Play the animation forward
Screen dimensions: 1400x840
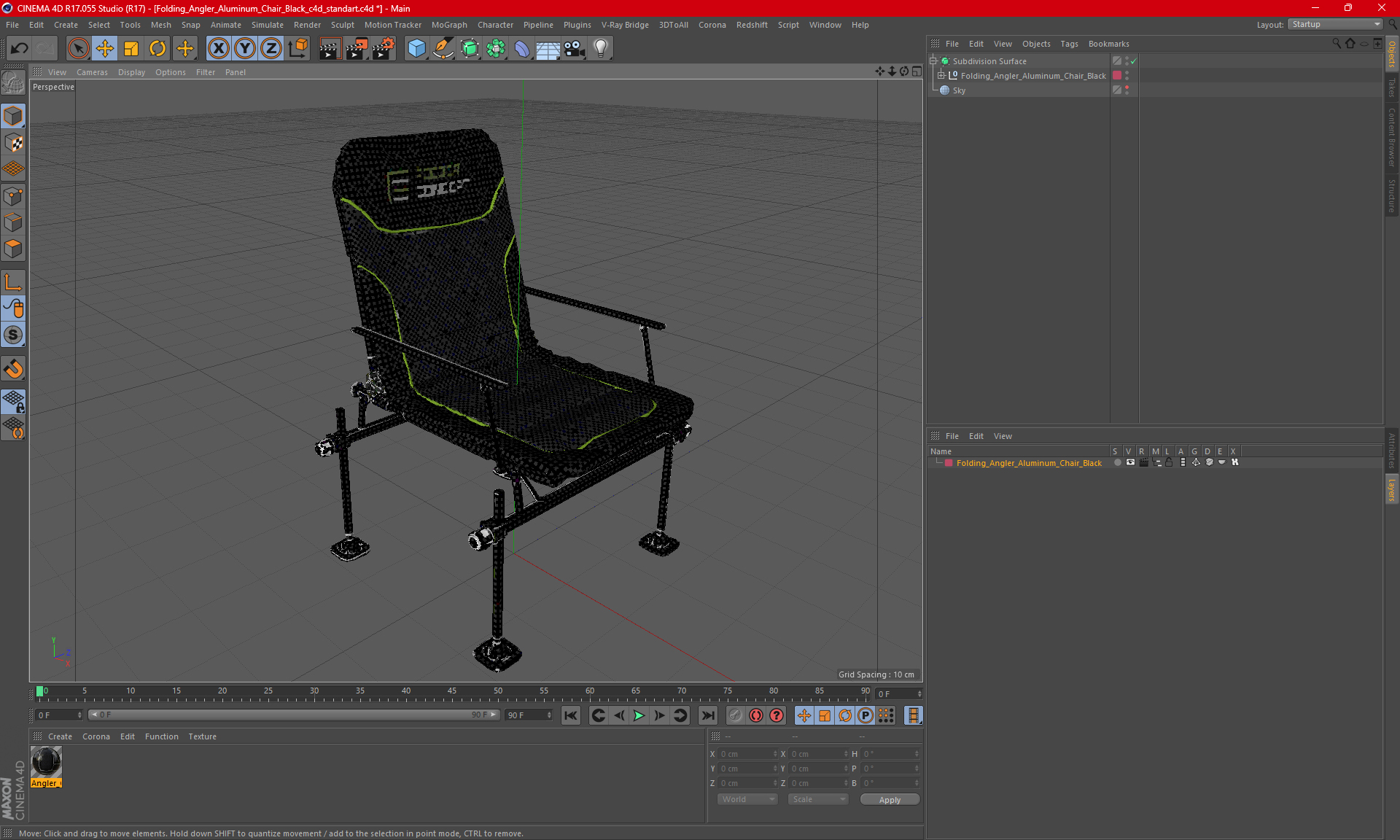pyautogui.click(x=639, y=715)
